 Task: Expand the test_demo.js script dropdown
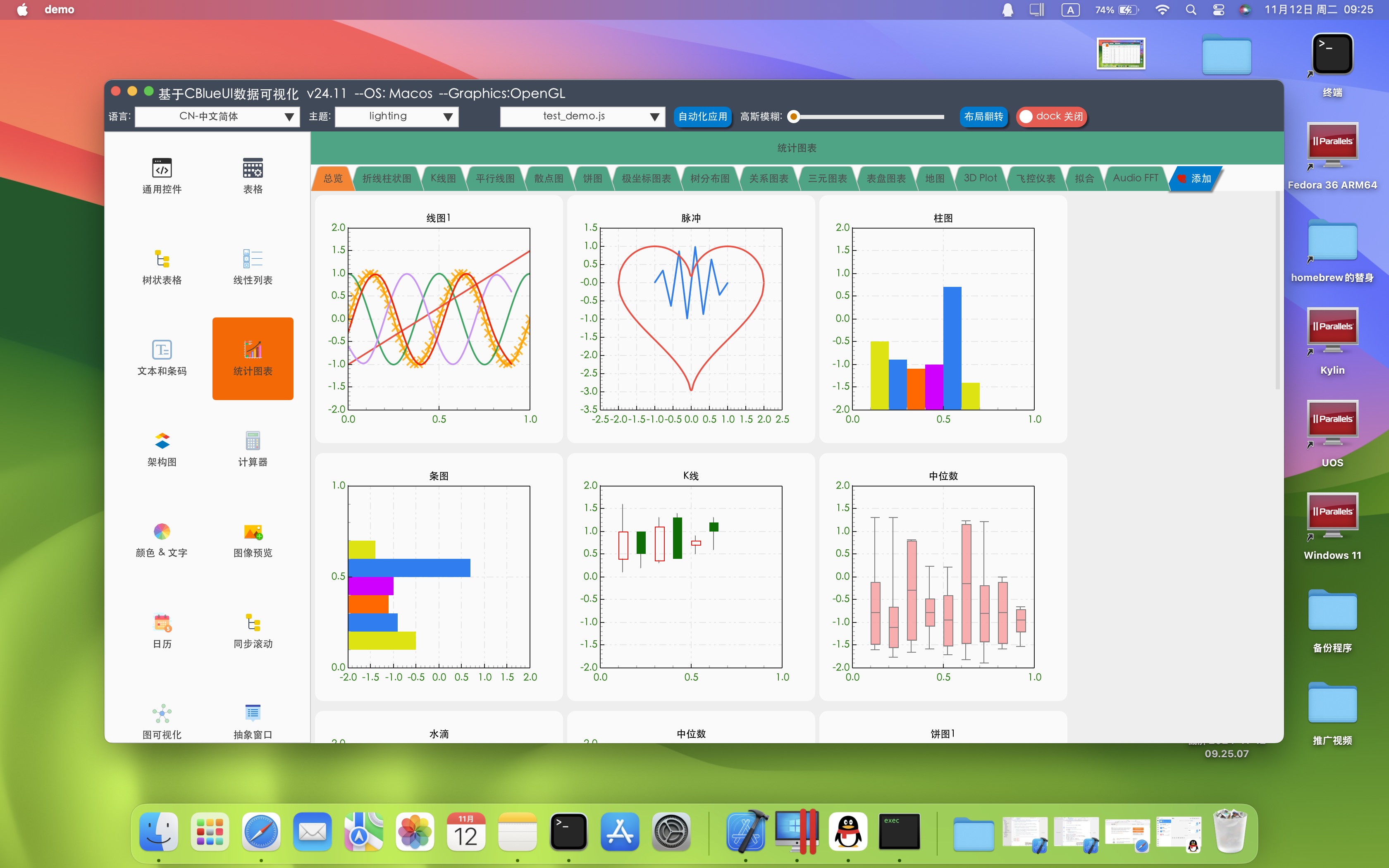click(x=582, y=117)
